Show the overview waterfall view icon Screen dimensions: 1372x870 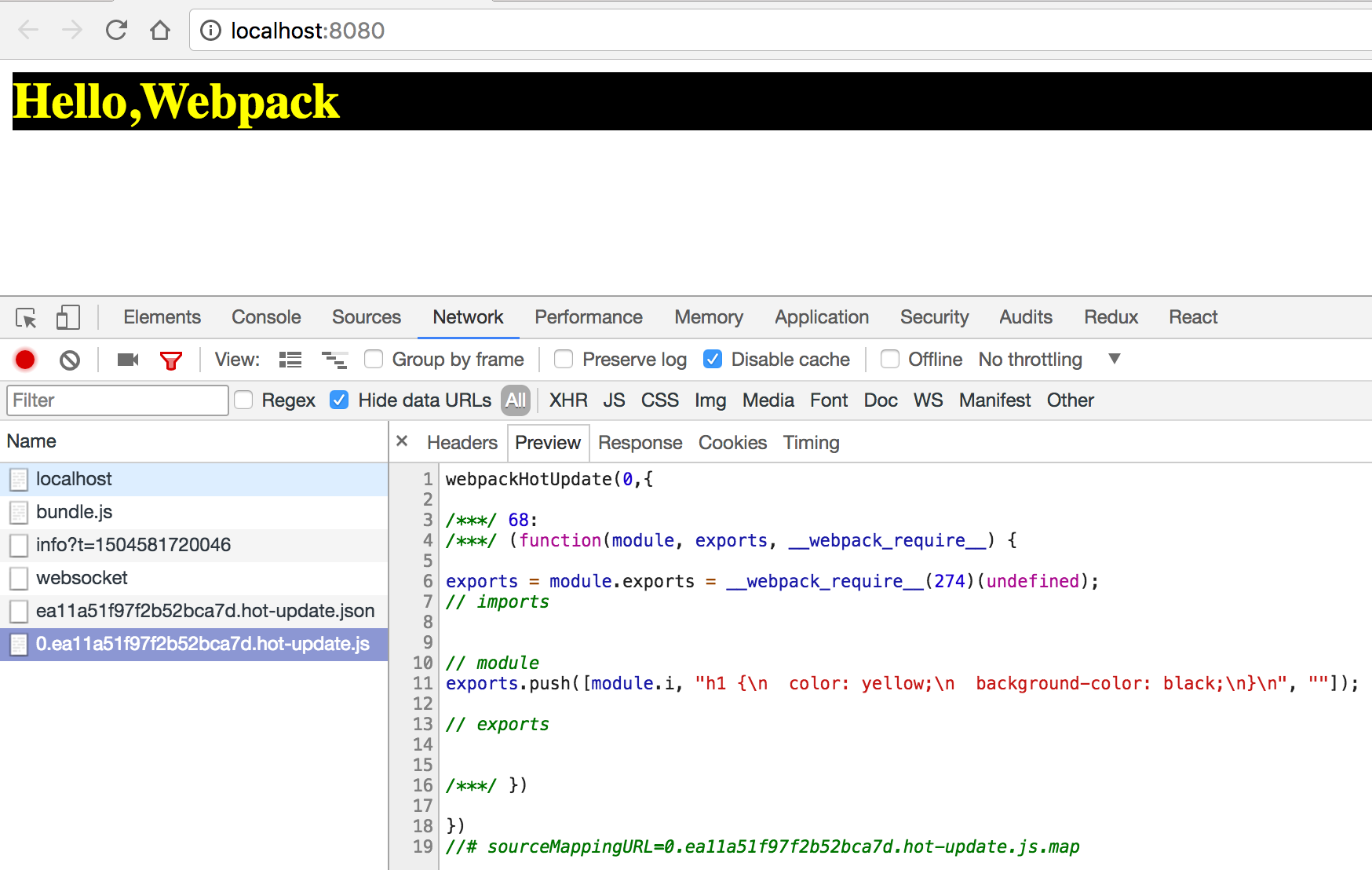pyautogui.click(x=334, y=360)
